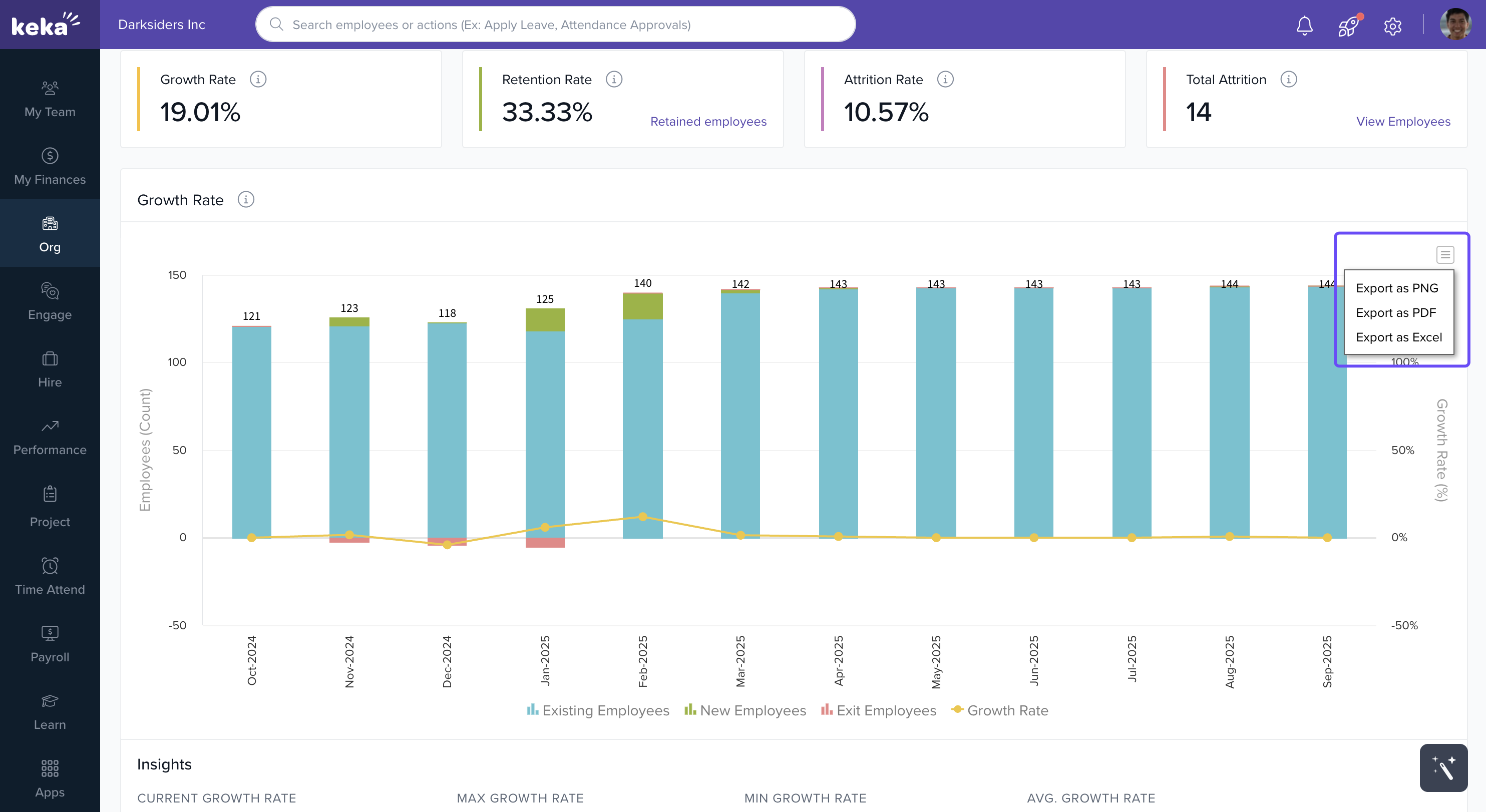Screen dimensions: 1486x812
Task: Open Retained employees link
Action: click(x=708, y=121)
